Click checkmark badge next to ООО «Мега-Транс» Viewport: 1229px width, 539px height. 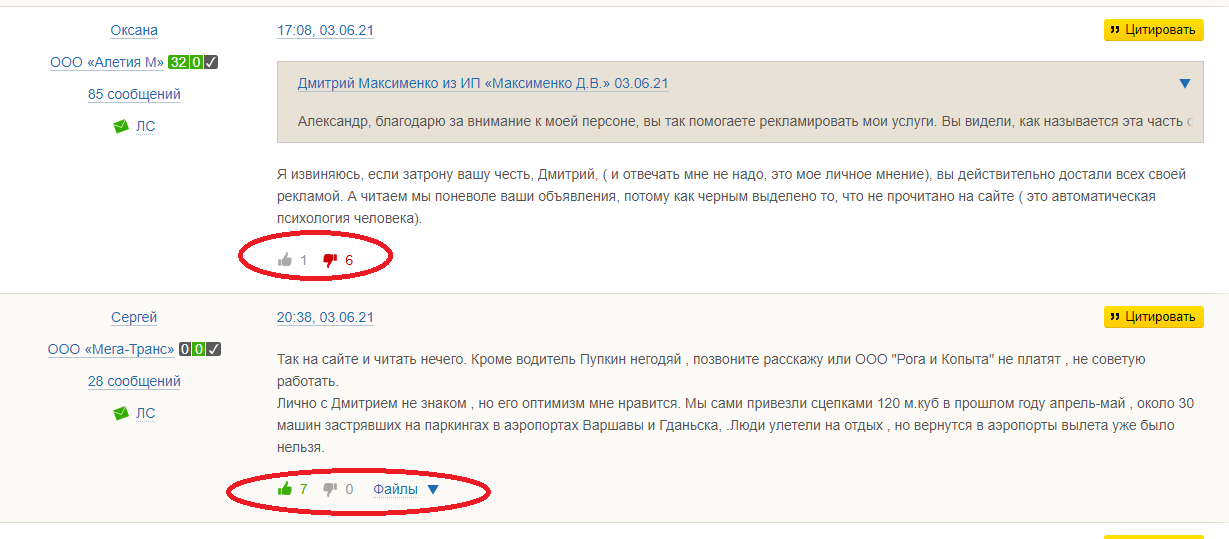click(x=214, y=350)
